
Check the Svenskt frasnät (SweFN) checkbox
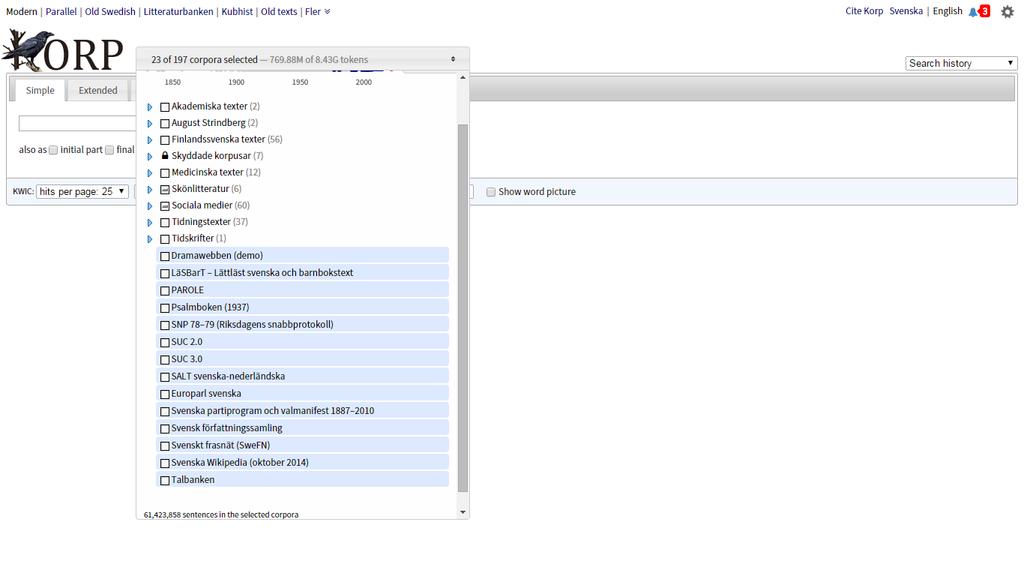(x=165, y=446)
